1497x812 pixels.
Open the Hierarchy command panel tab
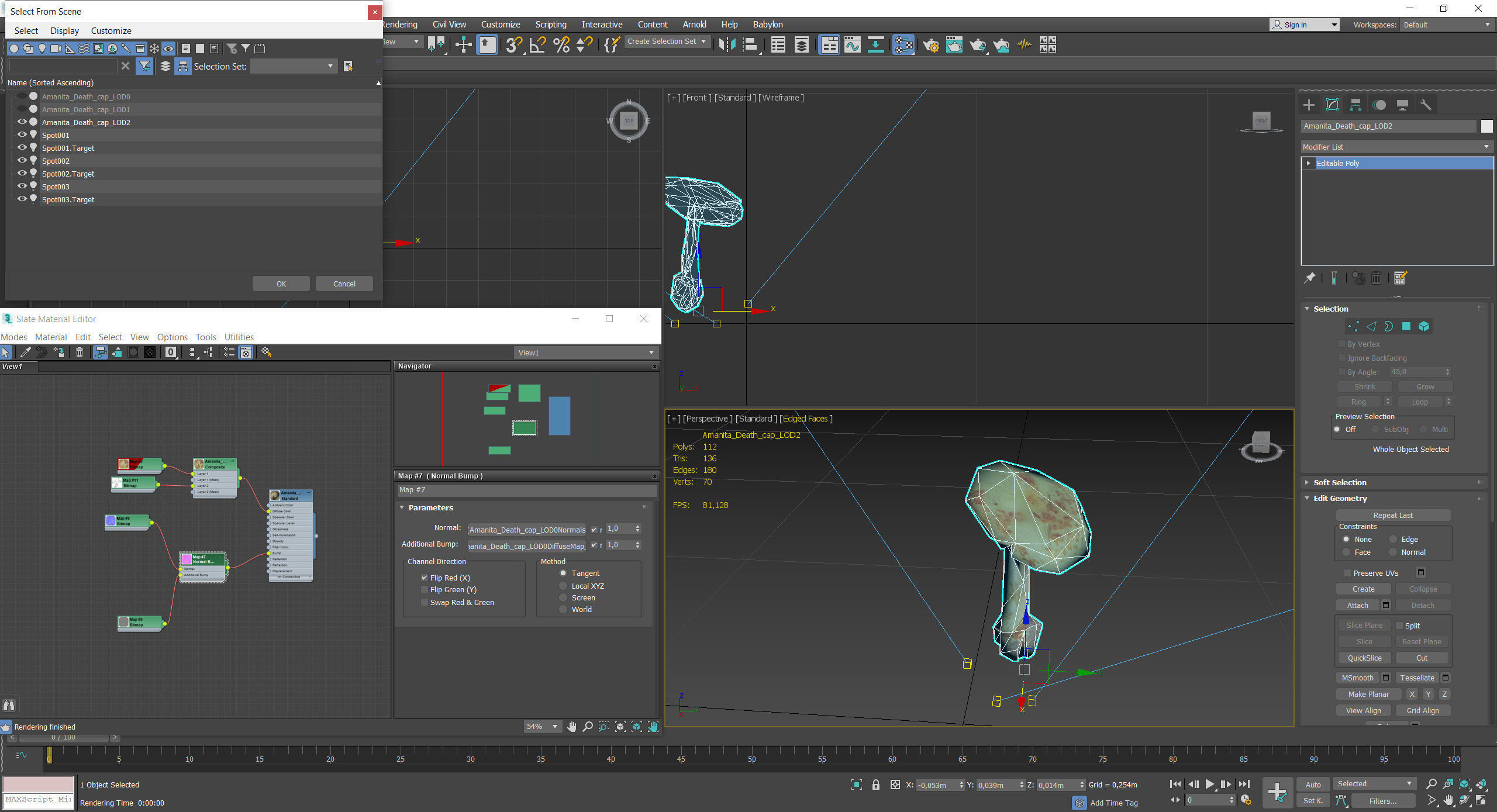(1355, 105)
